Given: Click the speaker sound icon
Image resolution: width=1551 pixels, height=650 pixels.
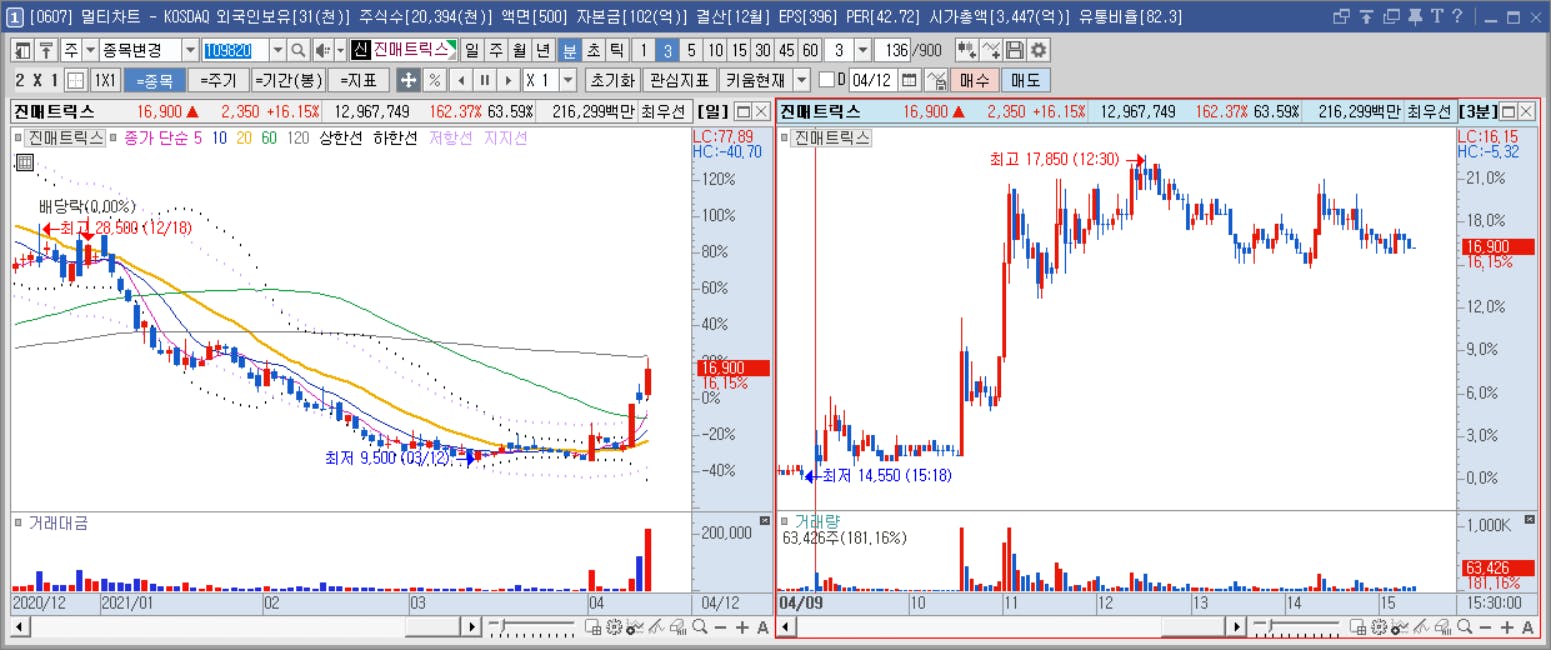Looking at the screenshot, I should 323,50.
